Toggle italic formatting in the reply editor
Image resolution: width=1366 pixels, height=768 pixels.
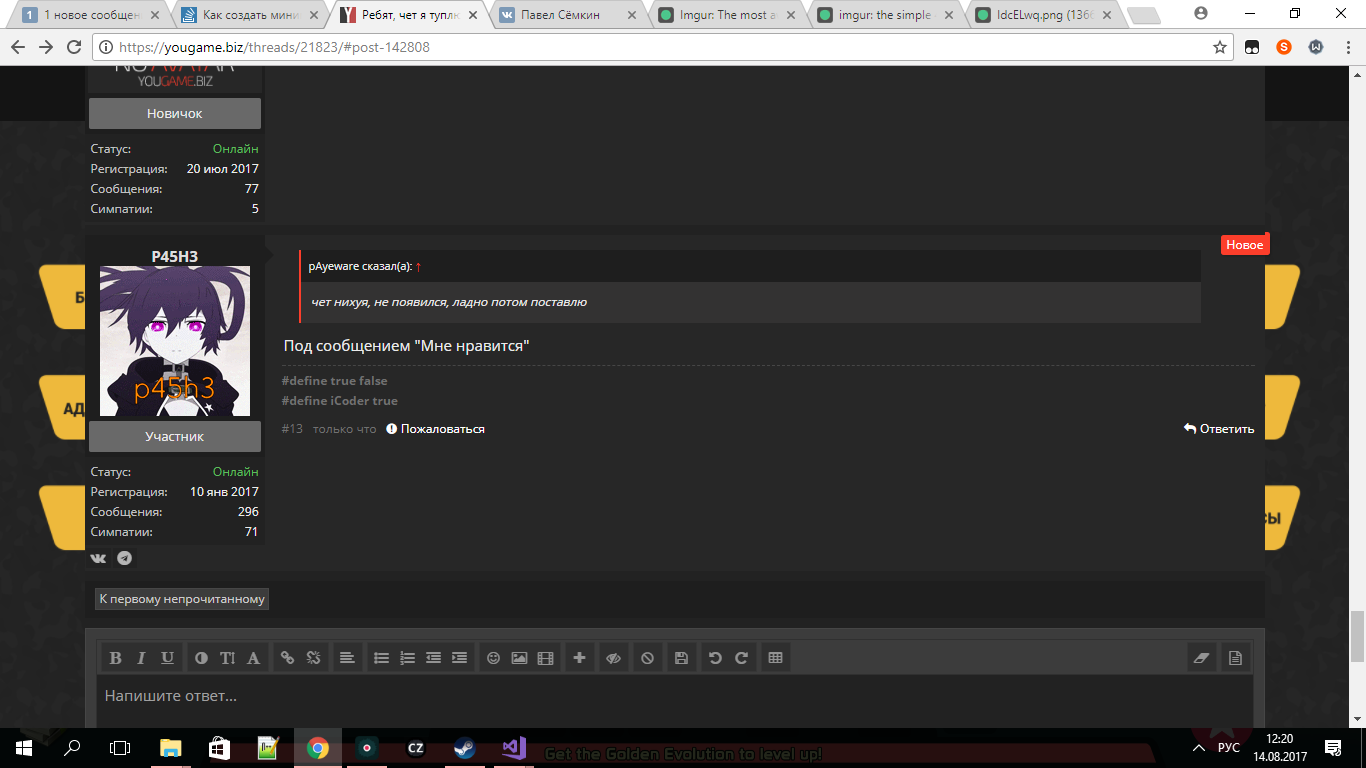click(x=141, y=658)
